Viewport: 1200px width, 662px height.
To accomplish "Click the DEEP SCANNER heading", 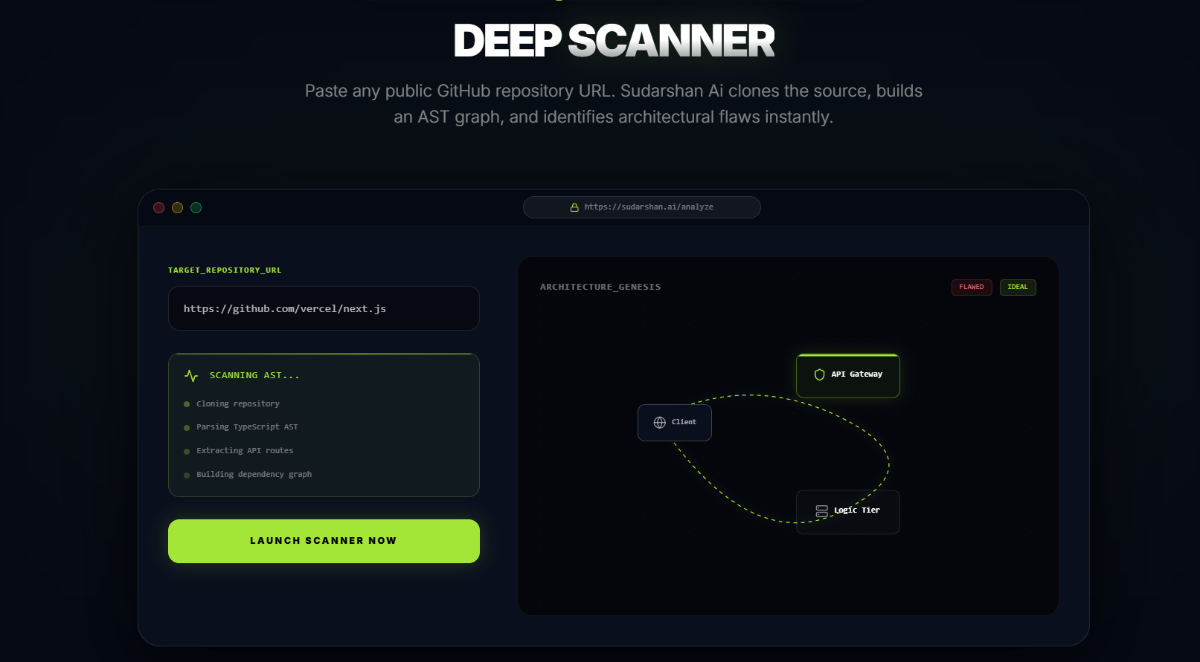I will [614, 40].
